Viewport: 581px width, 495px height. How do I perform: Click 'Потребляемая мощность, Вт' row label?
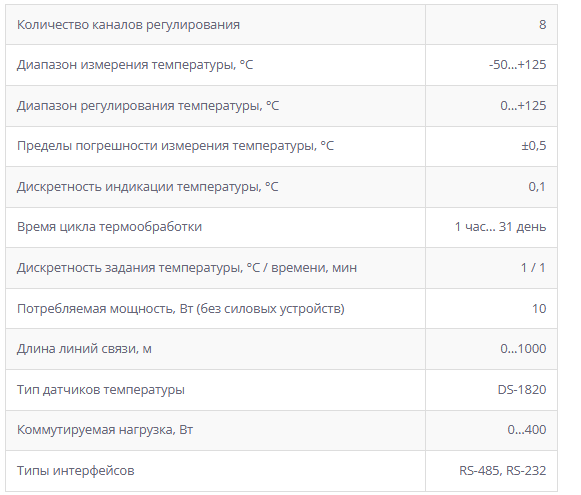point(181,309)
